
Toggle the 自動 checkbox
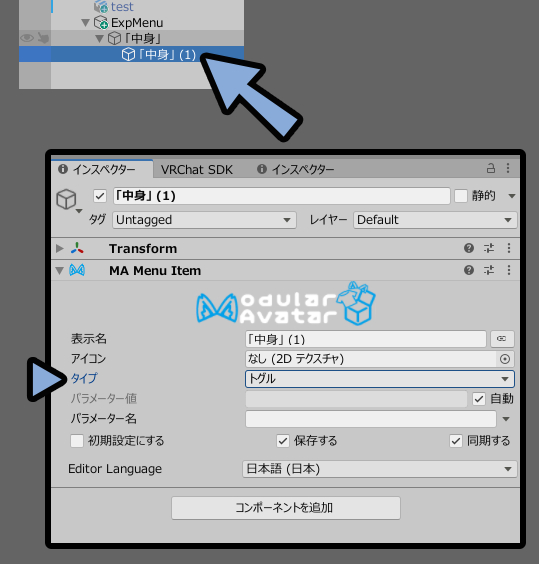point(479,399)
